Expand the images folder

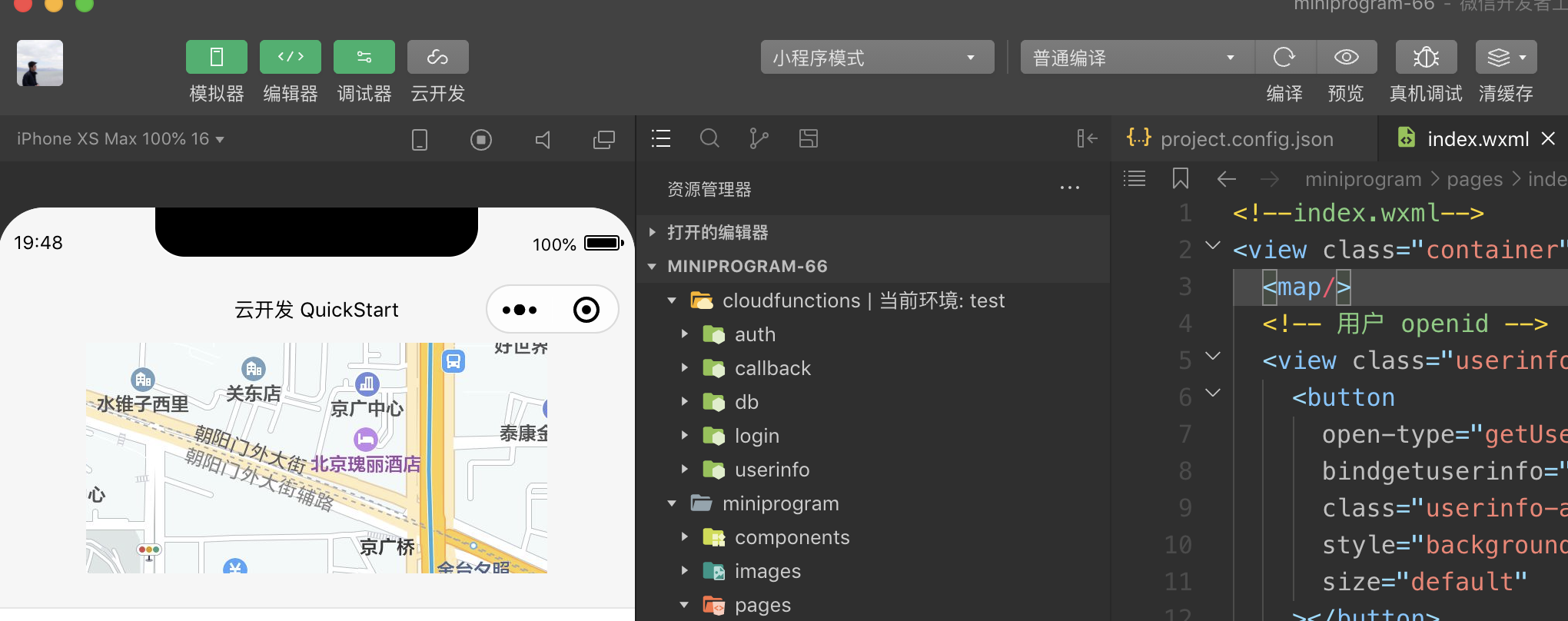click(x=684, y=571)
